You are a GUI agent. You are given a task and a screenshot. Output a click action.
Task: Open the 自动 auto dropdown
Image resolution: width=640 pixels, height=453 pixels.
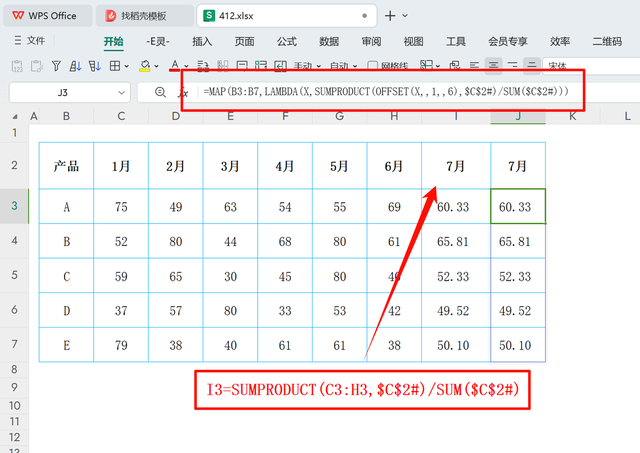[x=343, y=66]
